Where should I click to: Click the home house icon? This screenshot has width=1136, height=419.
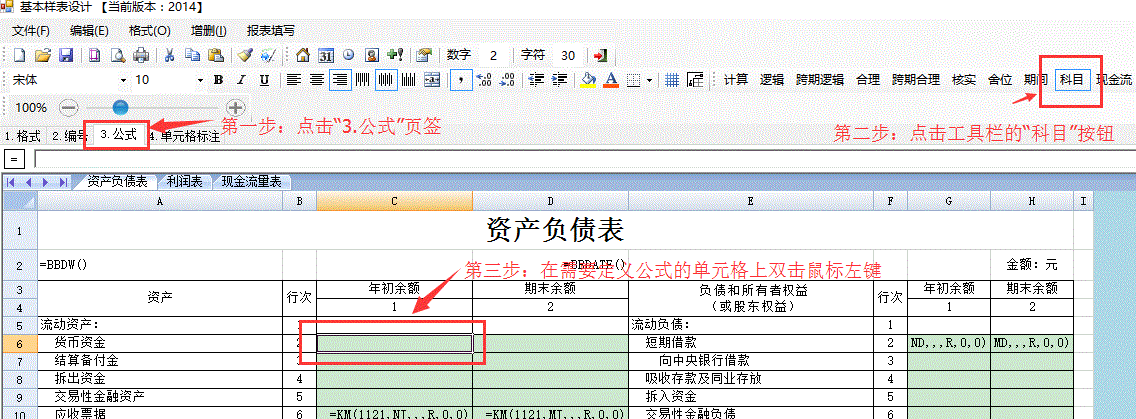[303, 55]
